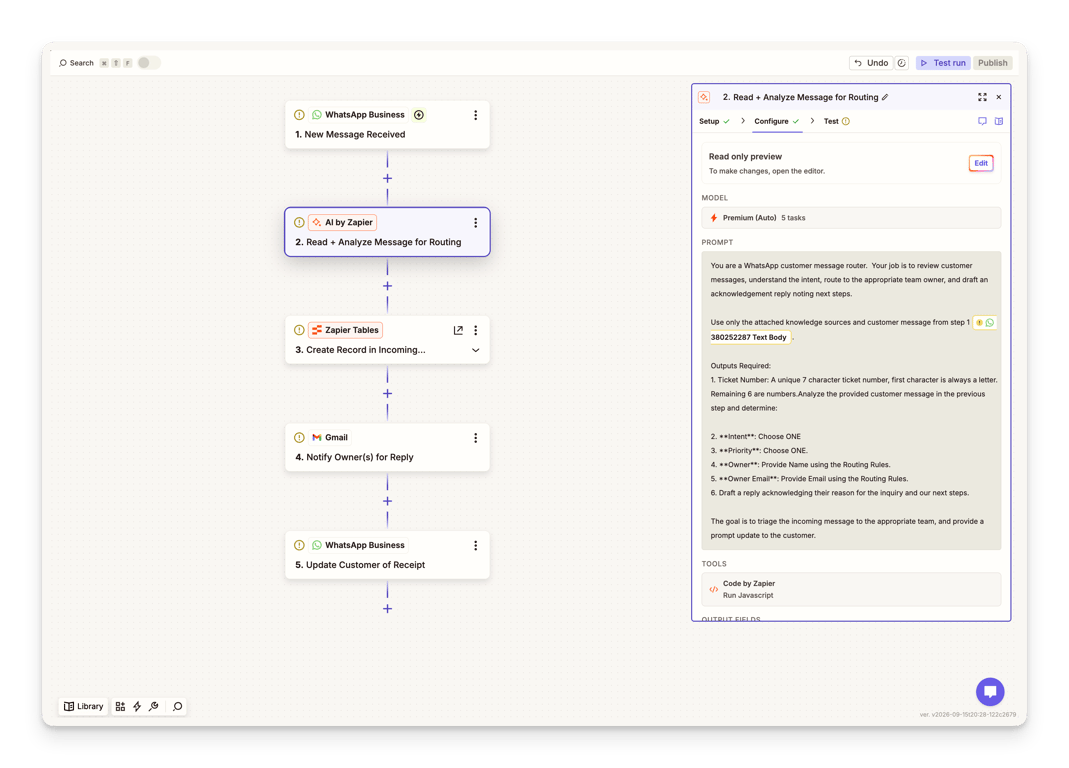Click the warning icon on step 1 New Message Received
The width and height of the screenshot is (1069, 768).
[299, 115]
